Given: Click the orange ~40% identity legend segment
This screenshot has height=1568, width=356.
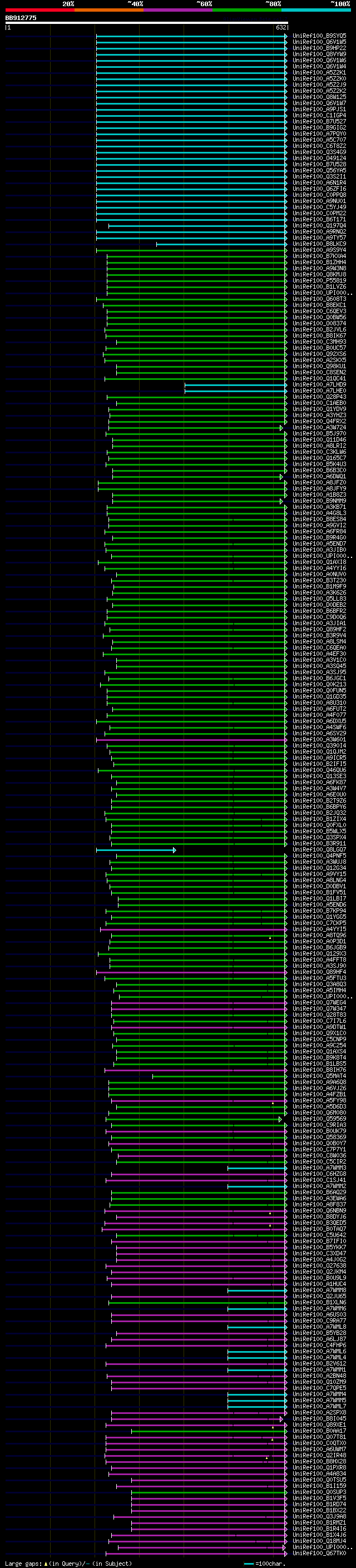Looking at the screenshot, I should pyautogui.click(x=109, y=10).
